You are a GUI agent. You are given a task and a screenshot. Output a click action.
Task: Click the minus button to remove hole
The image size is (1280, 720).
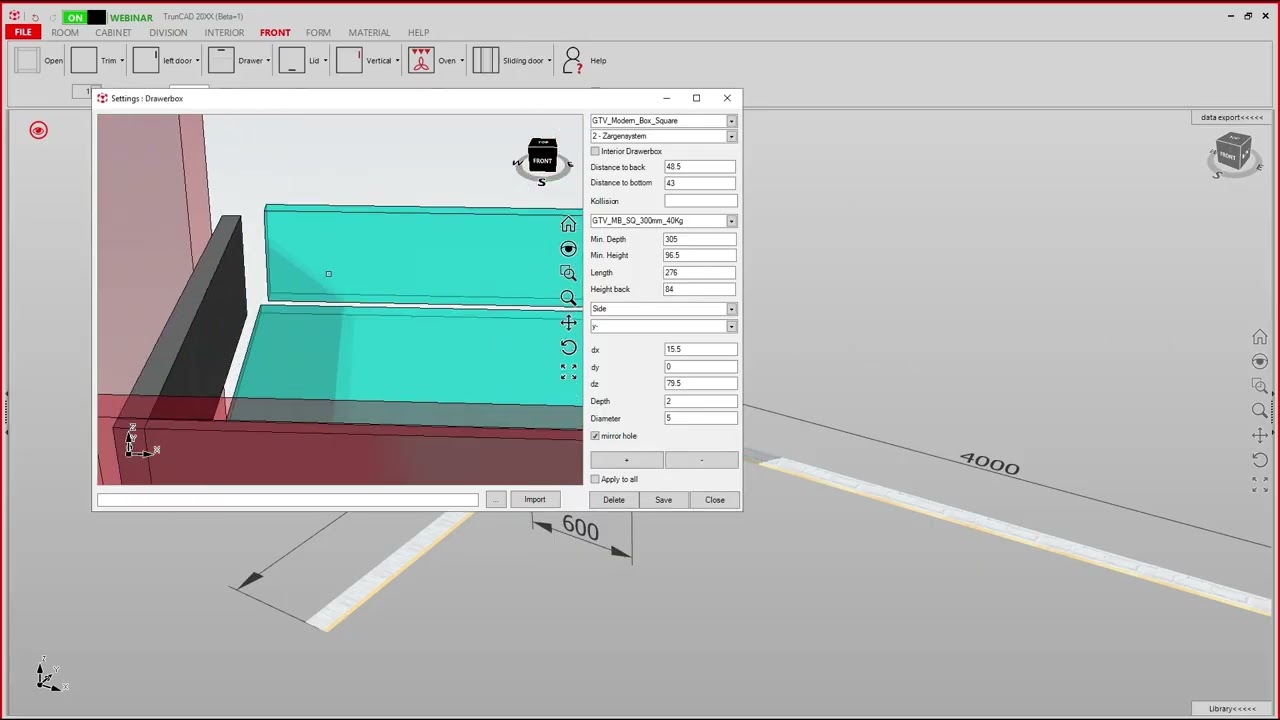[702, 460]
